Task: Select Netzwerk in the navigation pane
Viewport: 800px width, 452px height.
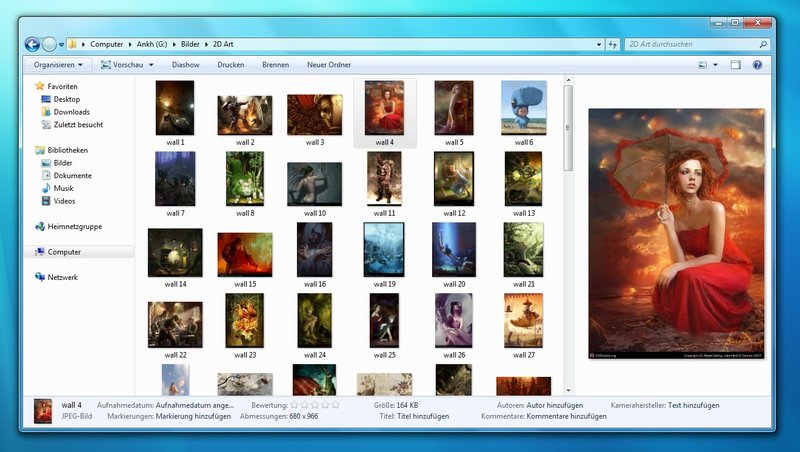Action: point(57,278)
